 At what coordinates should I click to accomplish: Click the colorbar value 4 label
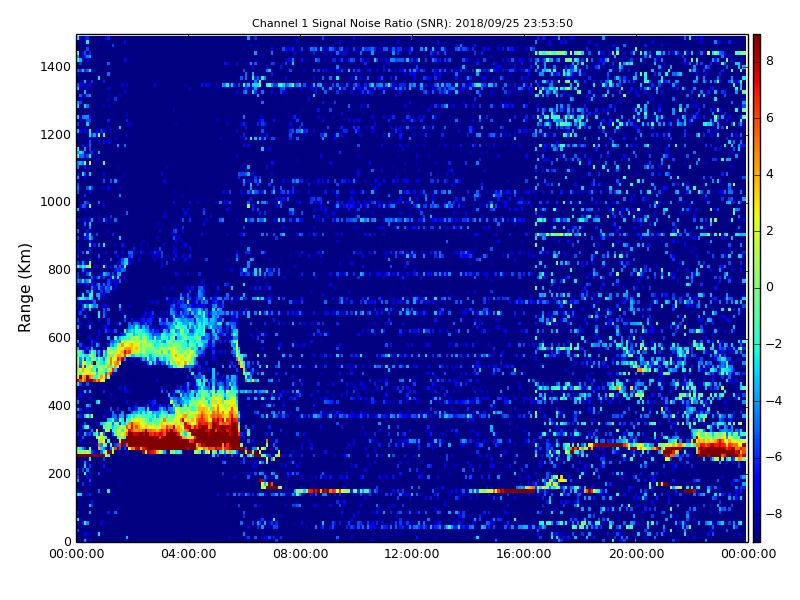coord(770,174)
